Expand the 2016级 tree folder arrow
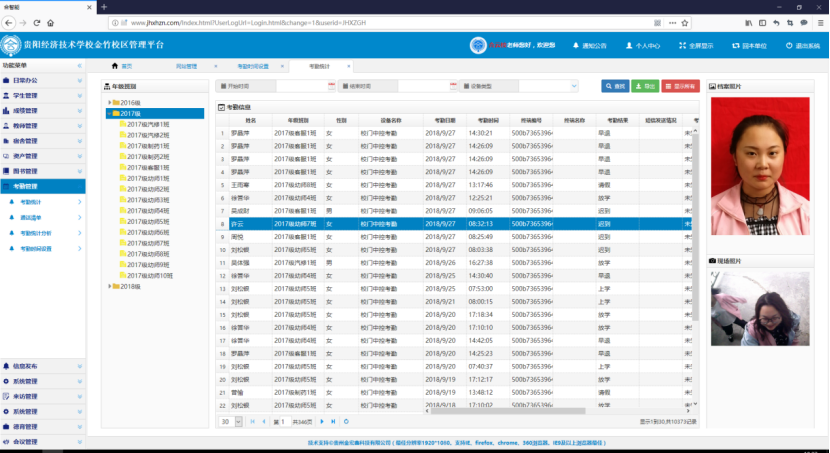The height and width of the screenshot is (453, 830). pos(110,103)
